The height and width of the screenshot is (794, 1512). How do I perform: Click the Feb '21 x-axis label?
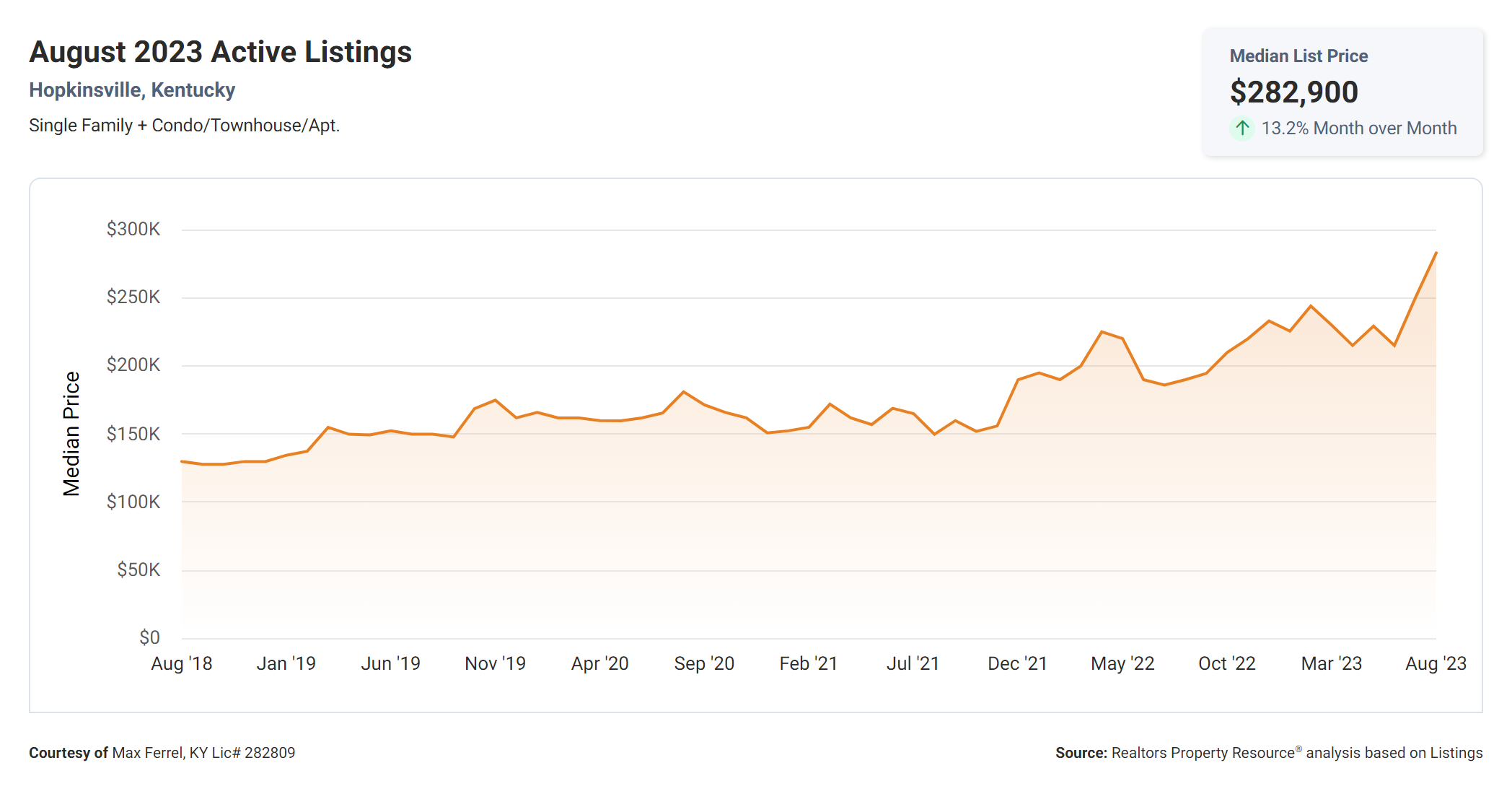[x=809, y=664]
